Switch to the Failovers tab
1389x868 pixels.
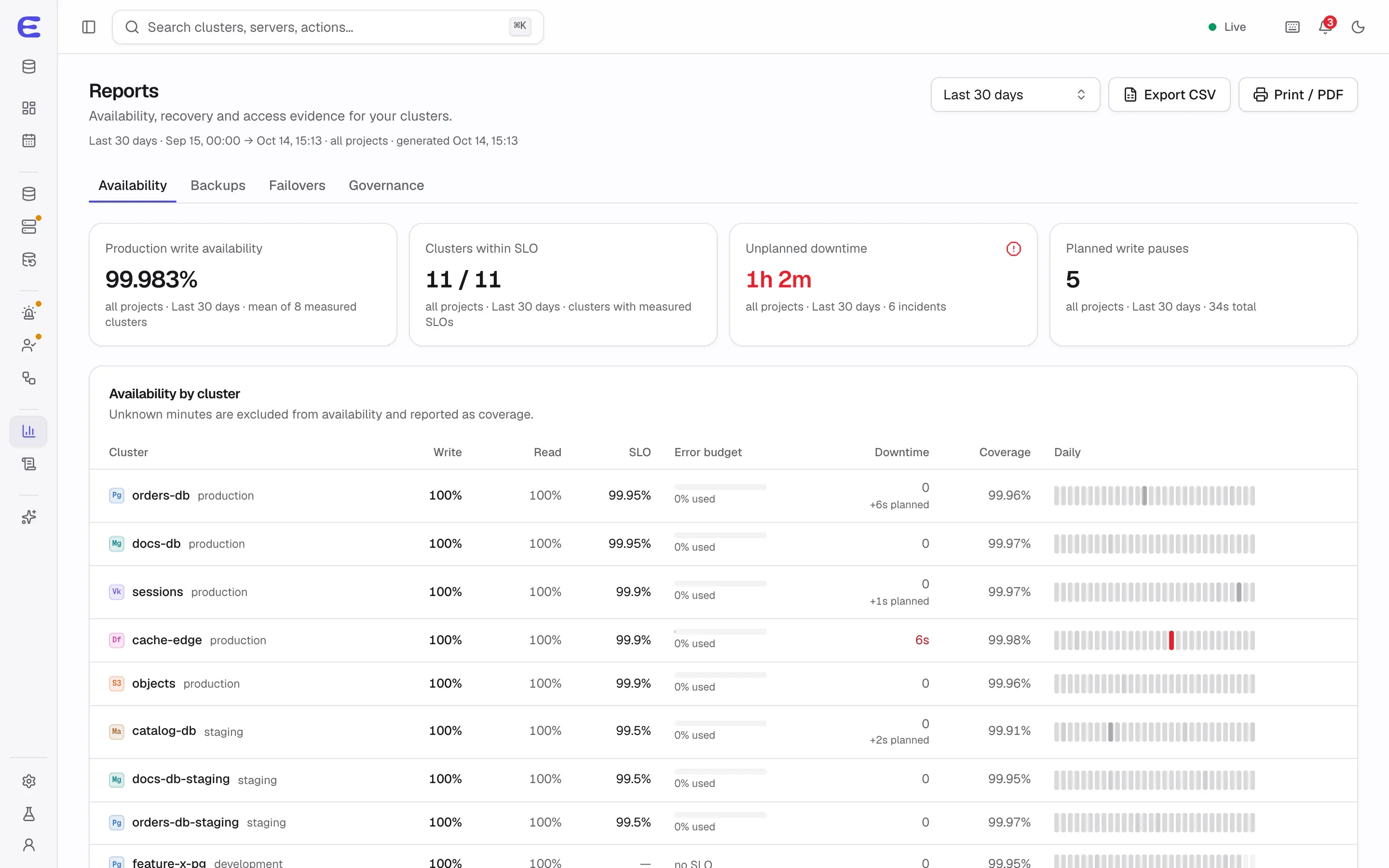pyautogui.click(x=297, y=186)
